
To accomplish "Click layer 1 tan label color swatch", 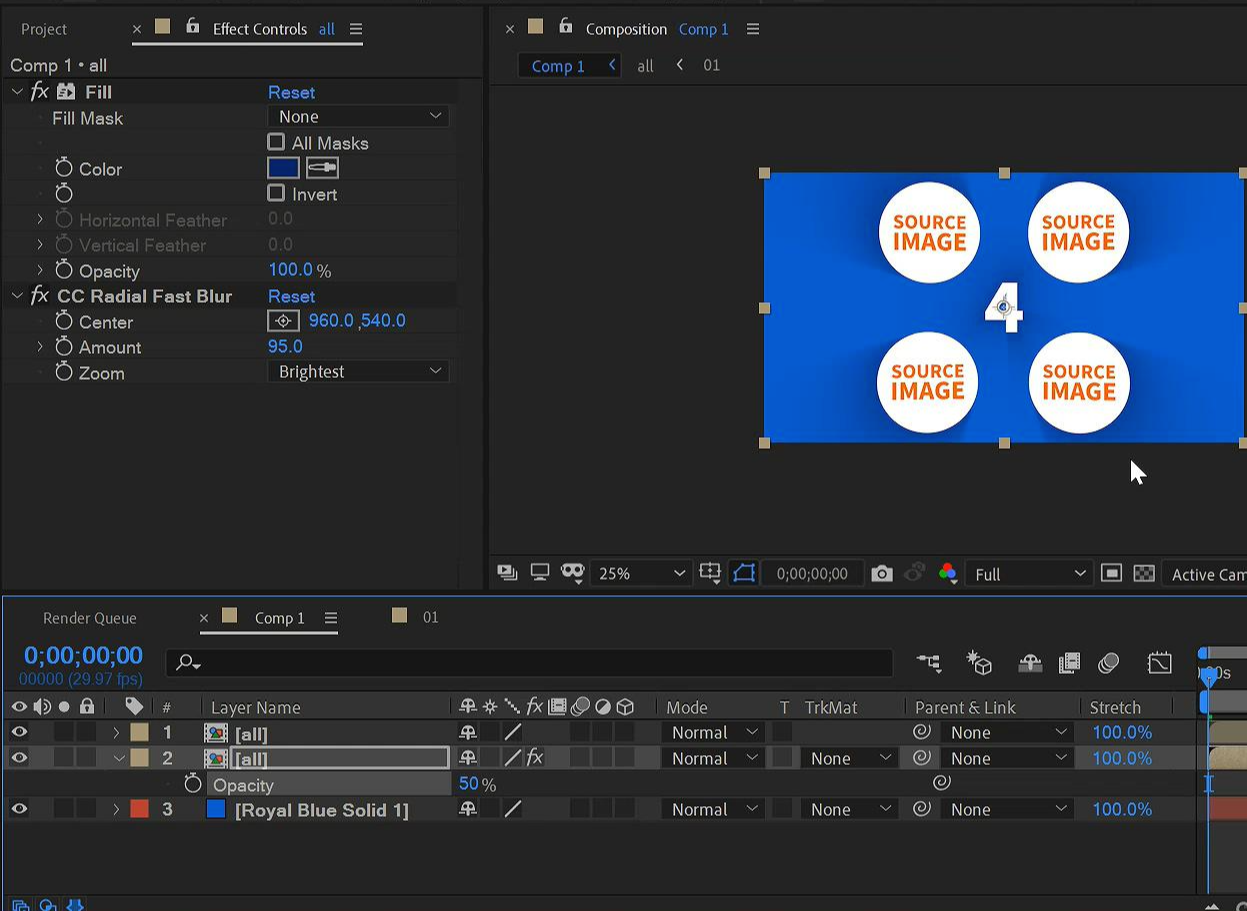I will (x=139, y=732).
